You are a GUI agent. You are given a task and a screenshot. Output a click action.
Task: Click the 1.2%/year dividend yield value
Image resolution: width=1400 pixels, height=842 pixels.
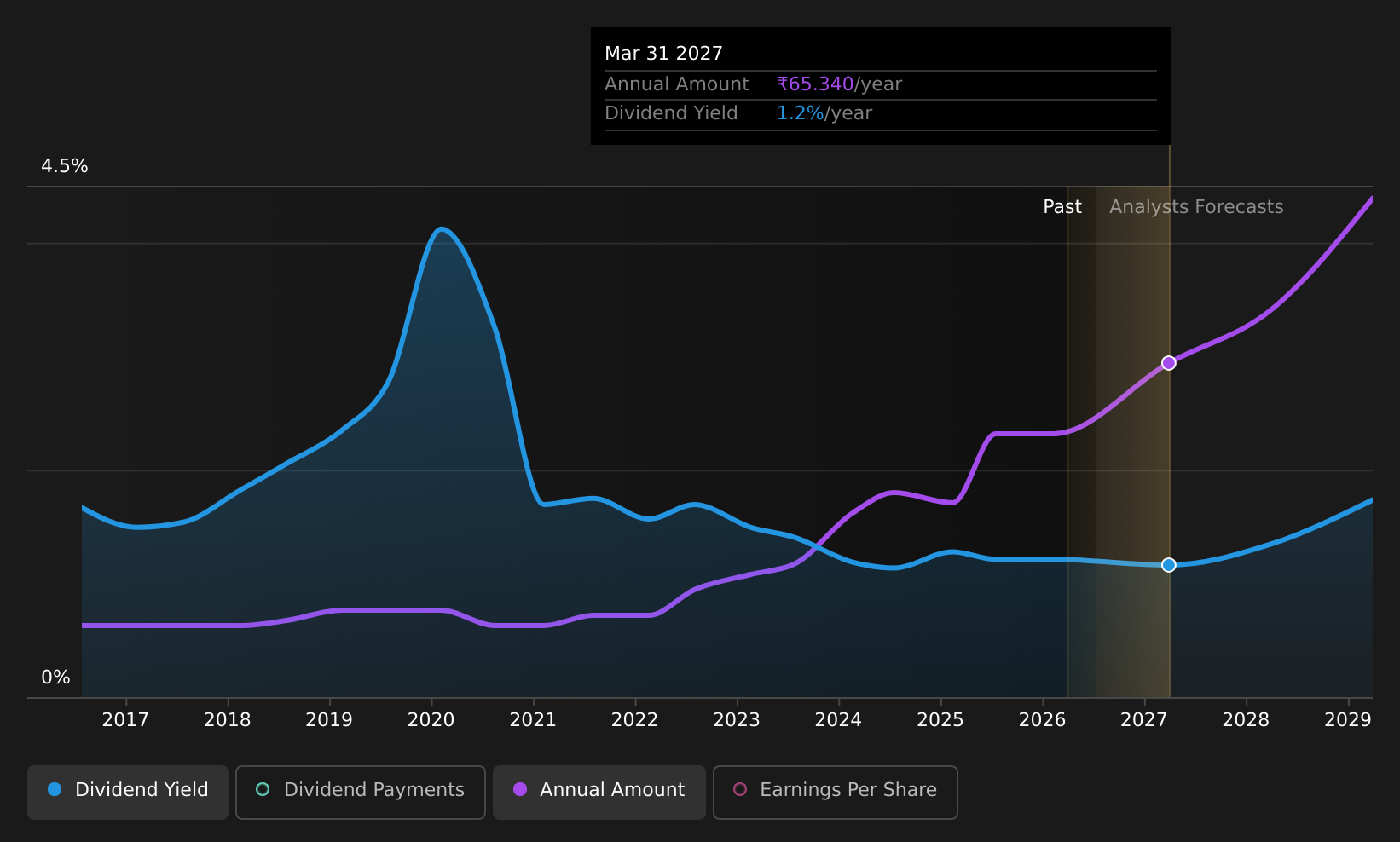pos(824,113)
